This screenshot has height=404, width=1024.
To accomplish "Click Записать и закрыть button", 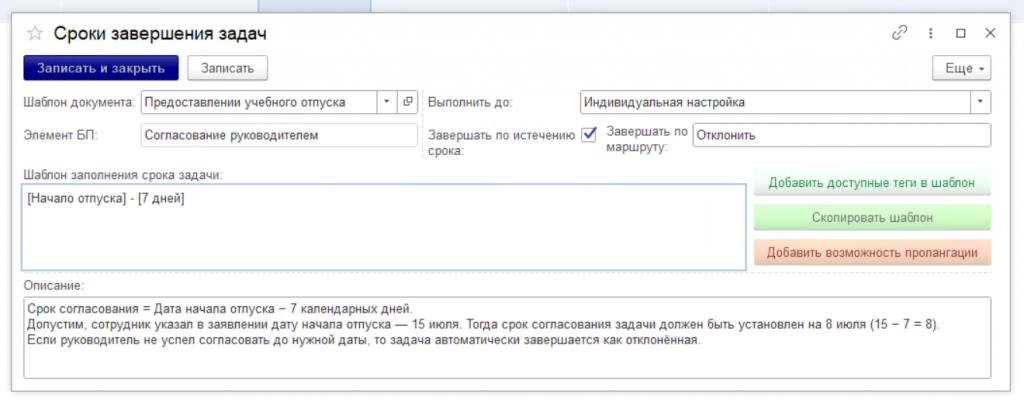I will [x=101, y=68].
